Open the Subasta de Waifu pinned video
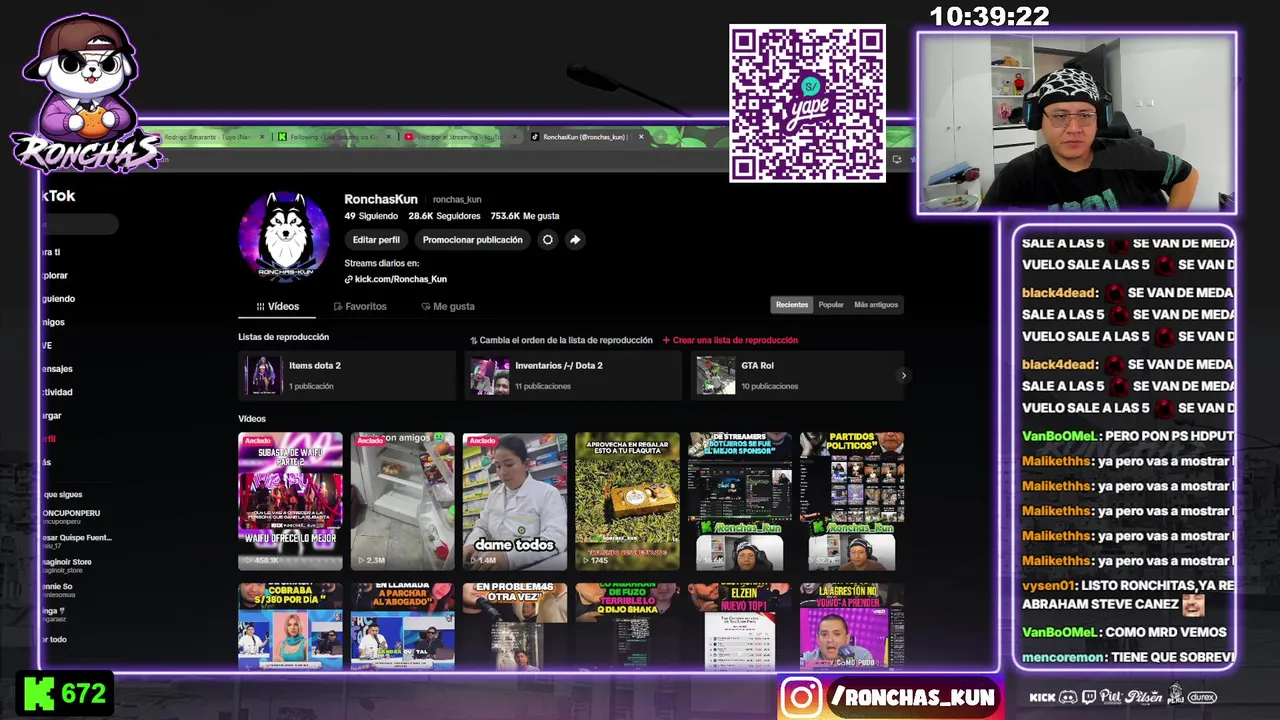This screenshot has width=1280, height=720. point(290,501)
